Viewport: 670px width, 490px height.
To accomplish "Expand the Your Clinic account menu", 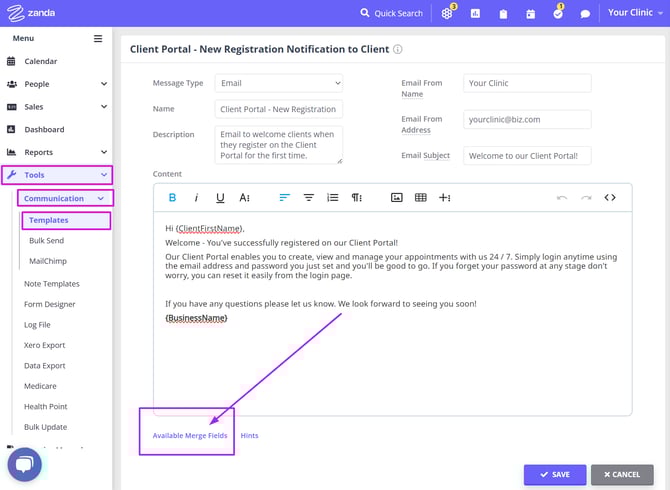I will pyautogui.click(x=636, y=13).
